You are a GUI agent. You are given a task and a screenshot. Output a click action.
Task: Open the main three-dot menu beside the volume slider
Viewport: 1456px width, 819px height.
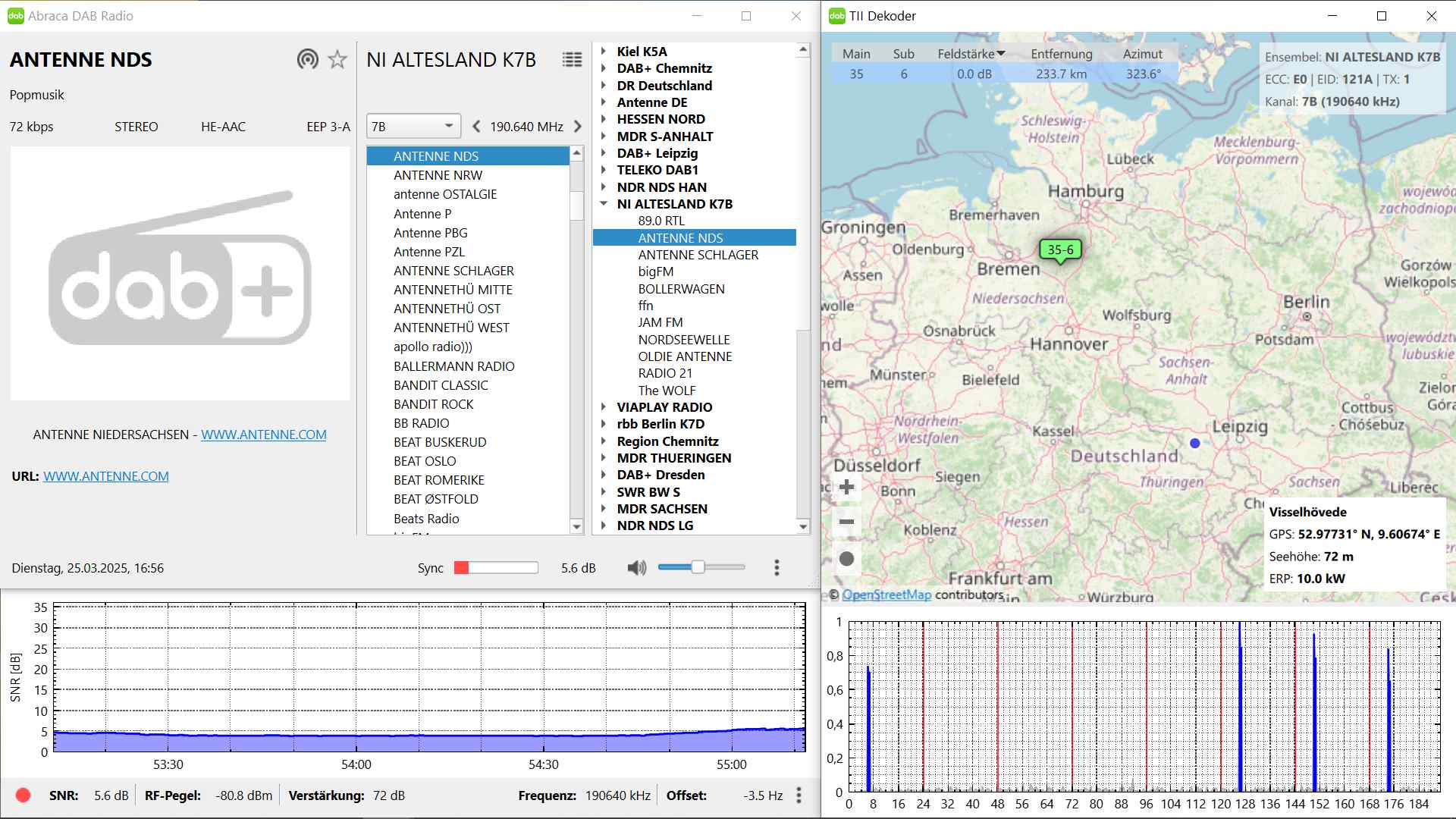777,567
